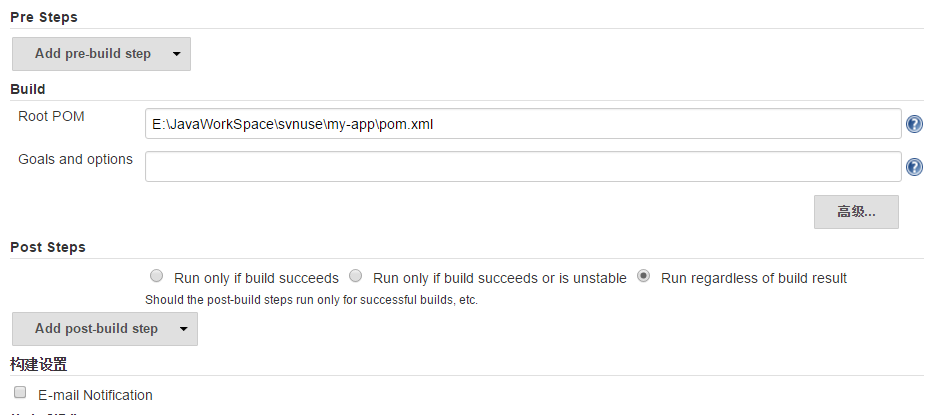Click the Post Steps section heading
932x415 pixels.
[x=48, y=247]
